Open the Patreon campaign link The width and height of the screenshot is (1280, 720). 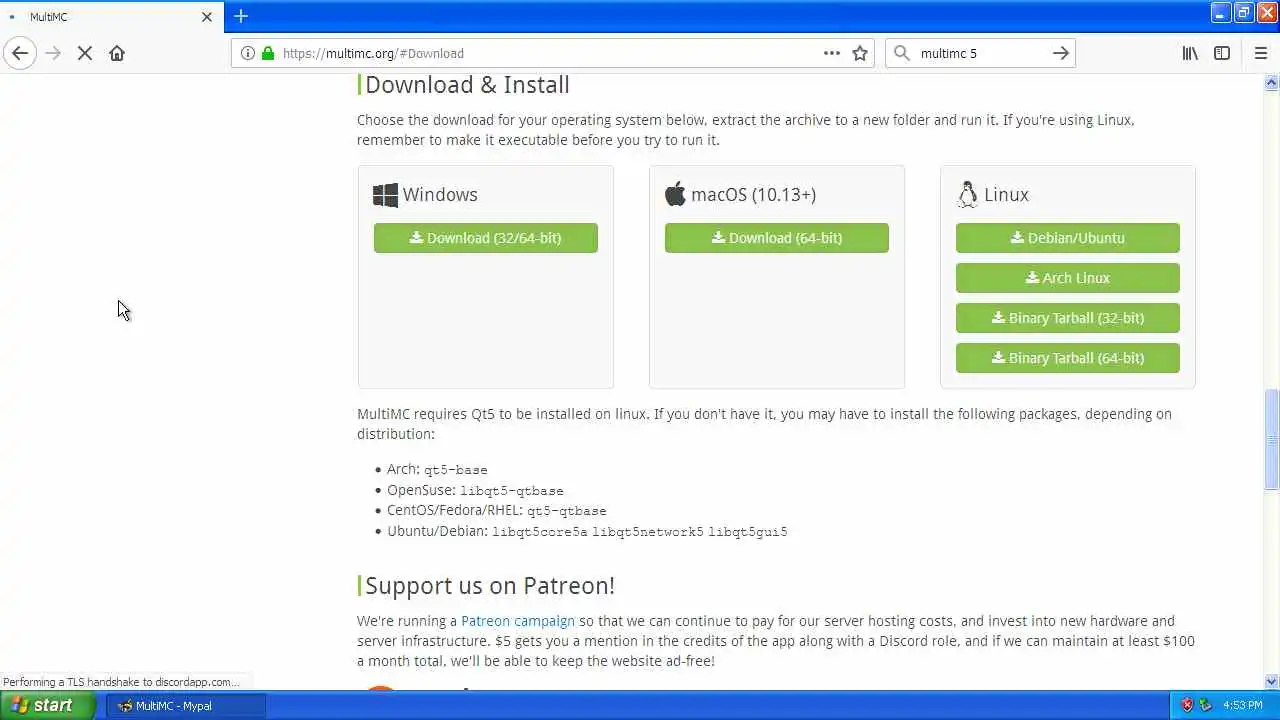pyautogui.click(x=518, y=621)
